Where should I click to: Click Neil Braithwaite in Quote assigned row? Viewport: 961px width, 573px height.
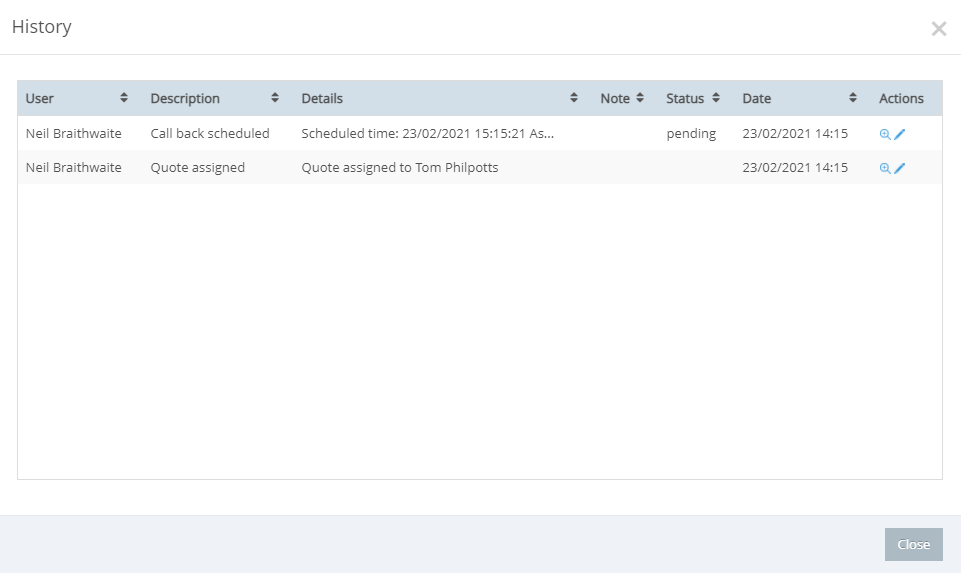tap(74, 167)
